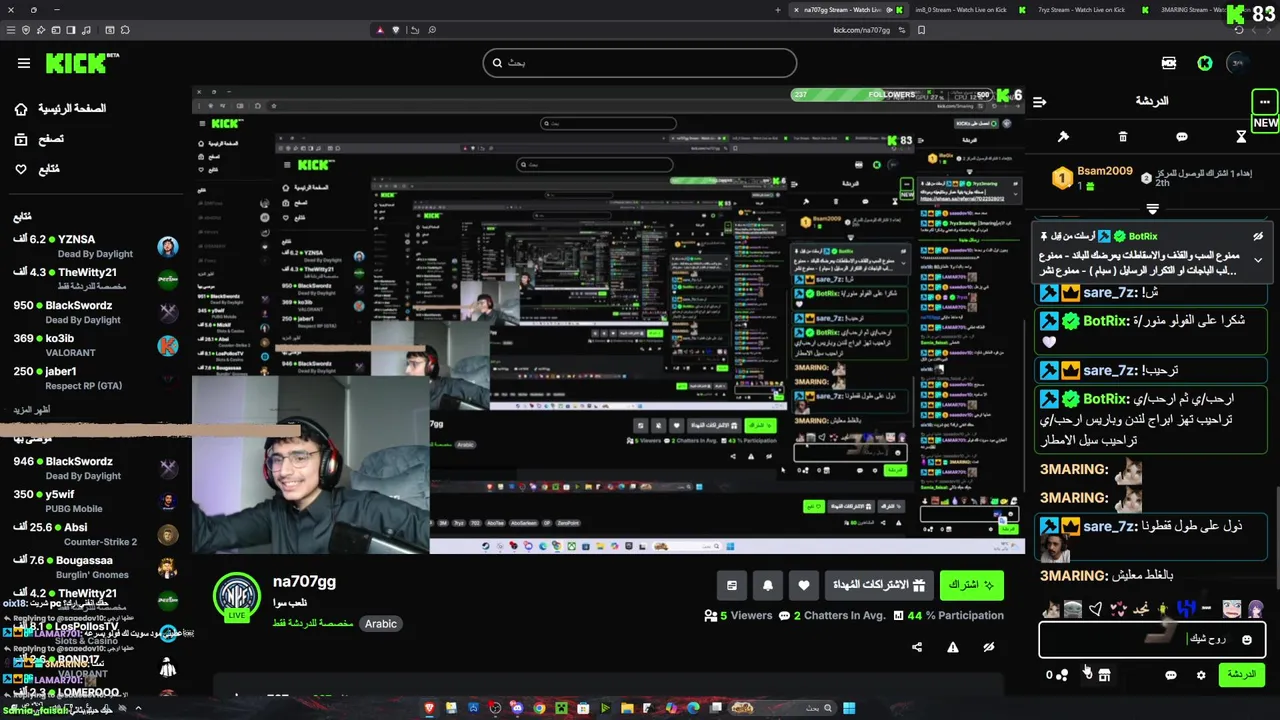Screen dimensions: 1280x720
Task: Click the user profile avatar in the header
Action: tap(1238, 63)
